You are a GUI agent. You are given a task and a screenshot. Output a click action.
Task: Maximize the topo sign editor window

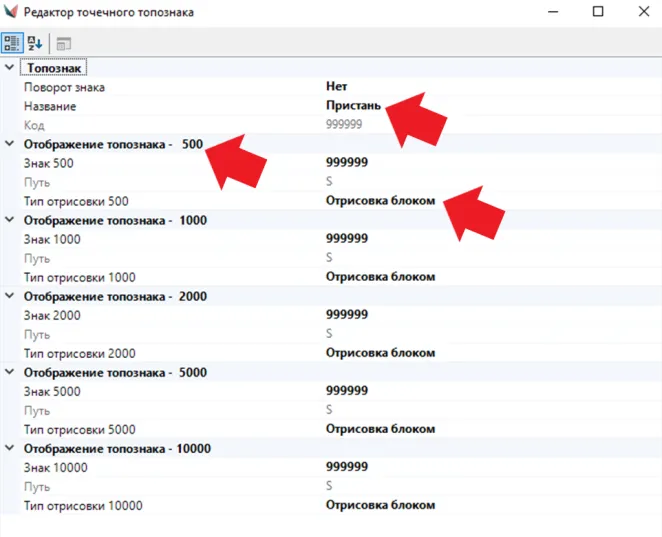click(x=597, y=12)
